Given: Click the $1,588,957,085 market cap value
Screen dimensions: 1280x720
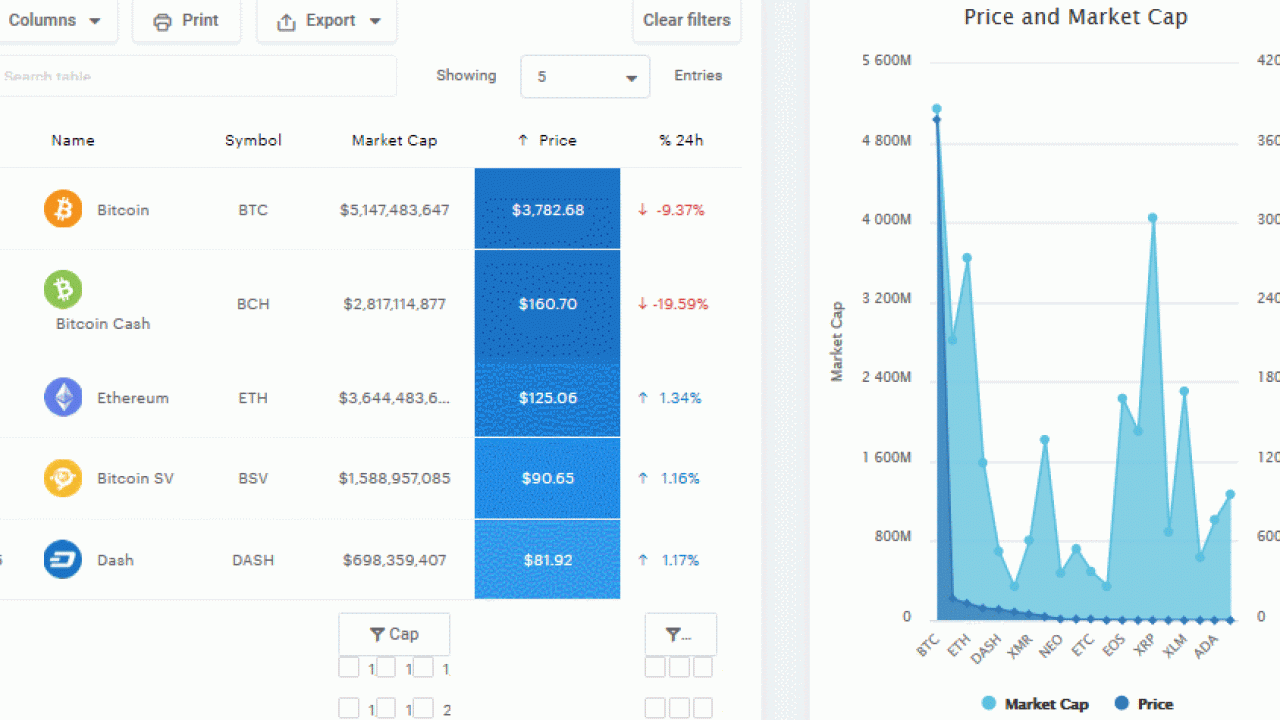Looking at the screenshot, I should (394, 478).
